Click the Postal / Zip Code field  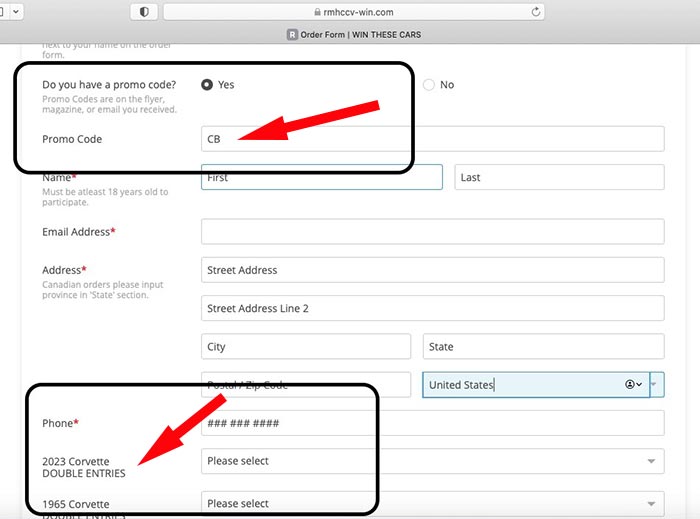pyautogui.click(x=306, y=385)
